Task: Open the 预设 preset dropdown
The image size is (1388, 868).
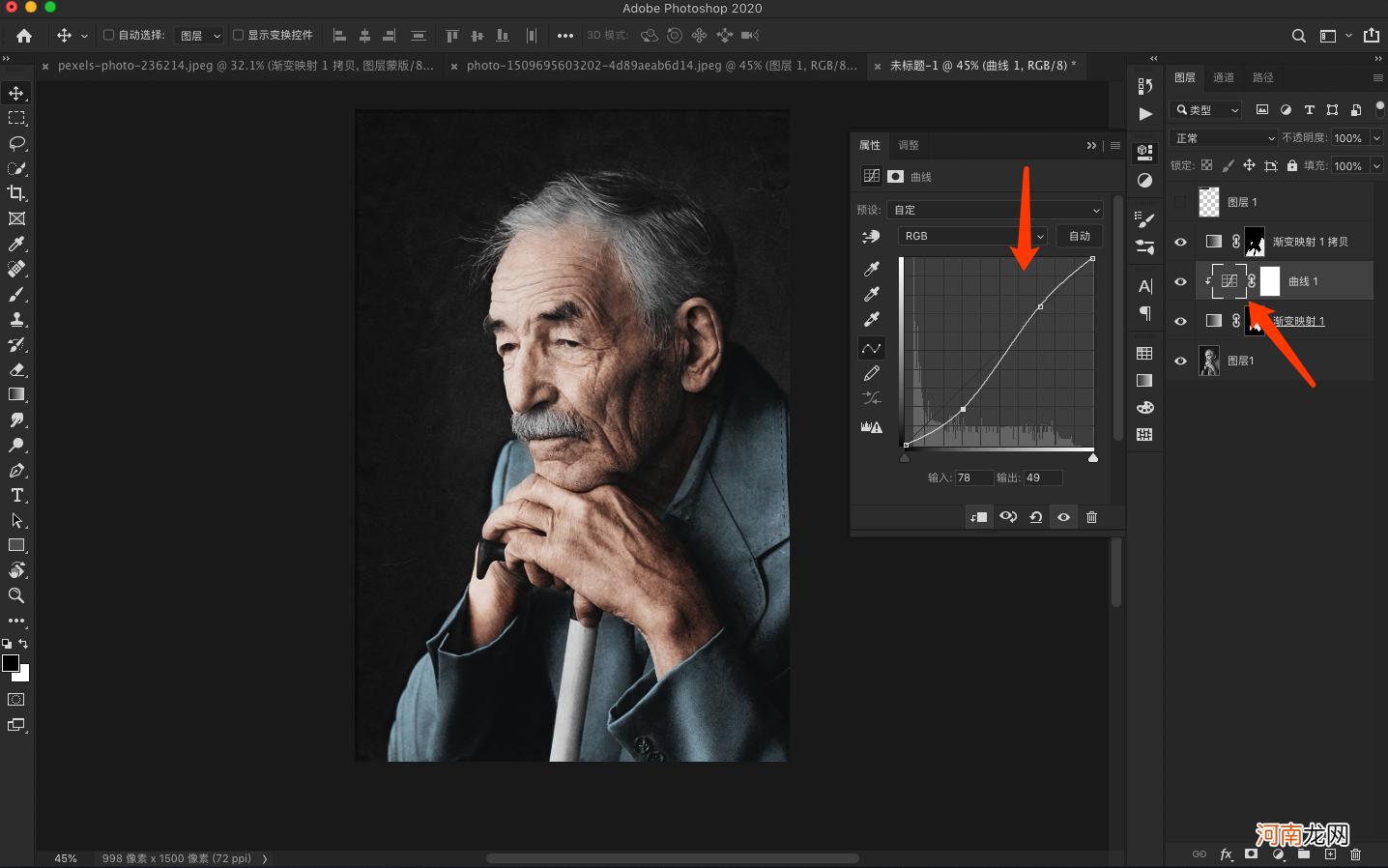Action: 996,210
